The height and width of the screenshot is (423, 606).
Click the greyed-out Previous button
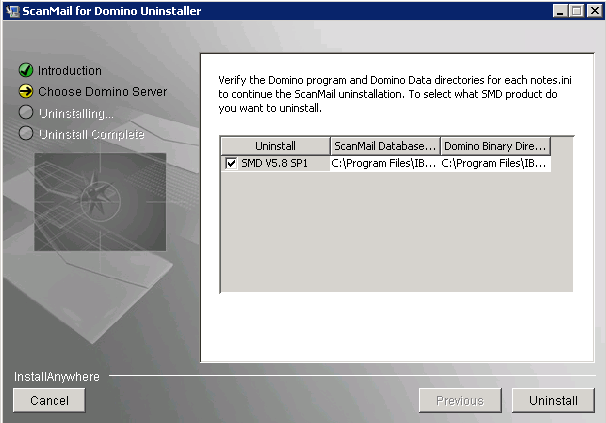pyautogui.click(x=459, y=401)
